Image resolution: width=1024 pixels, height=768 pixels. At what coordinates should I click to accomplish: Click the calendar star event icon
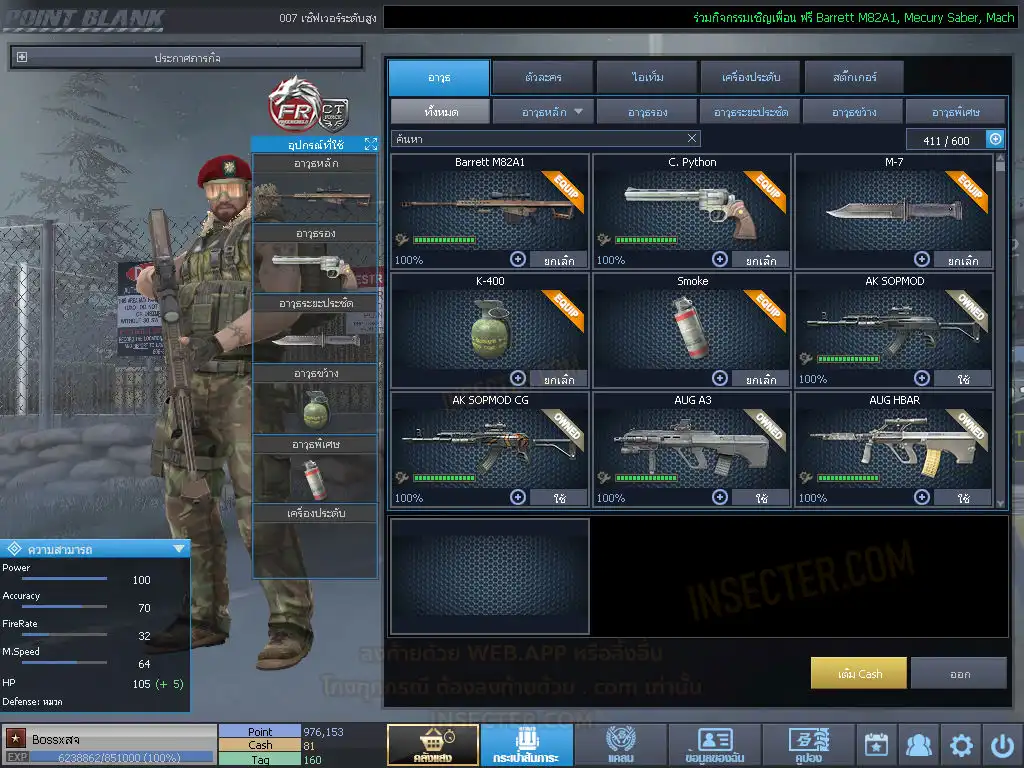click(876, 745)
